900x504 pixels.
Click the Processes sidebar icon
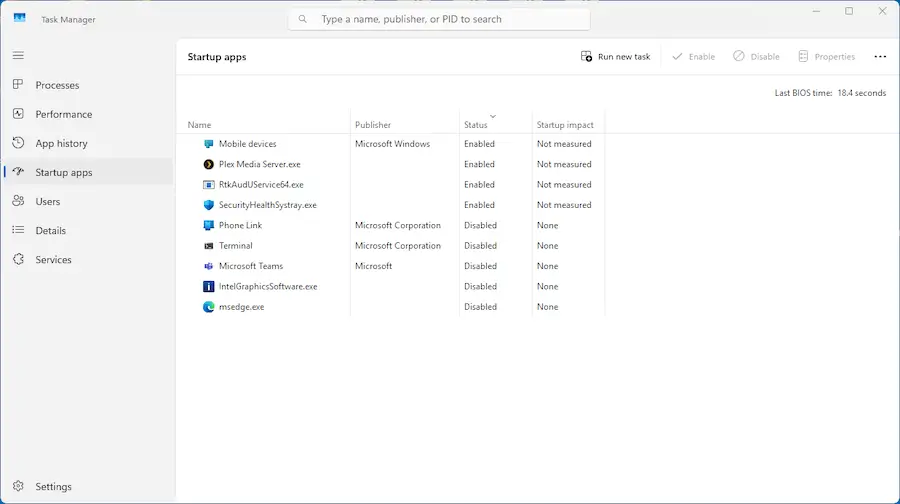pos(18,84)
